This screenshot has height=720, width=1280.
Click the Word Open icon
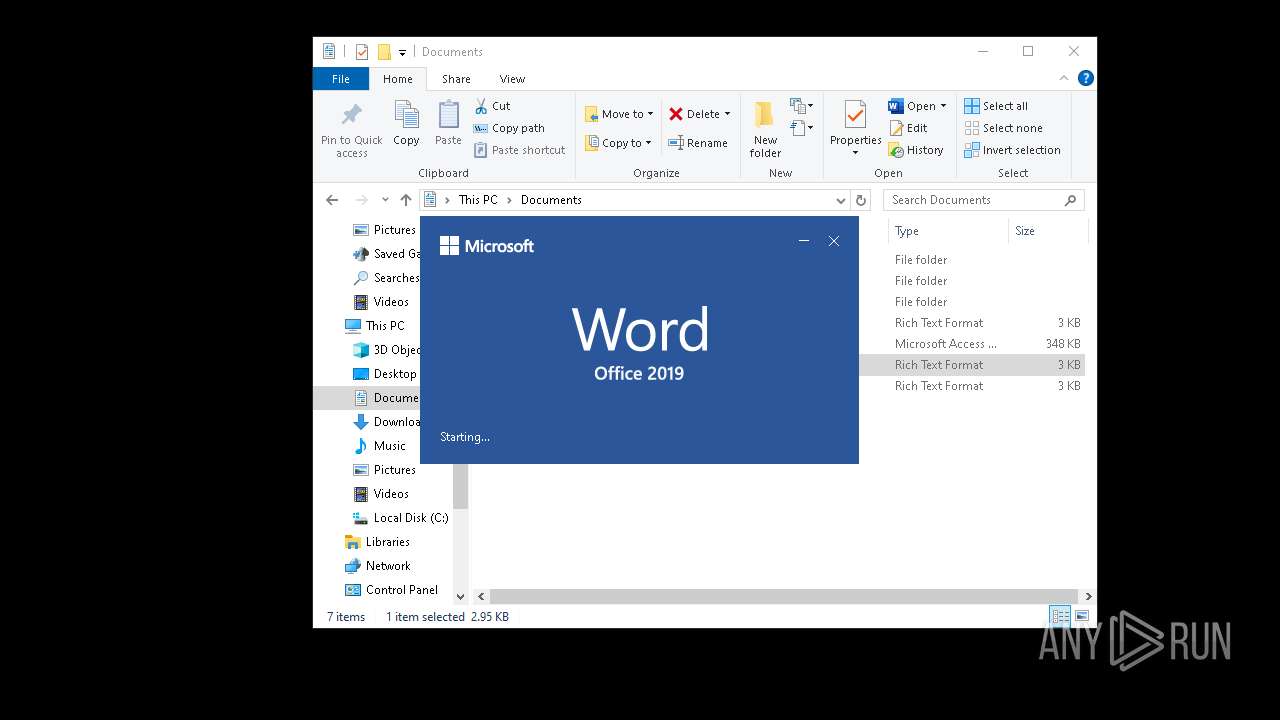click(896, 106)
